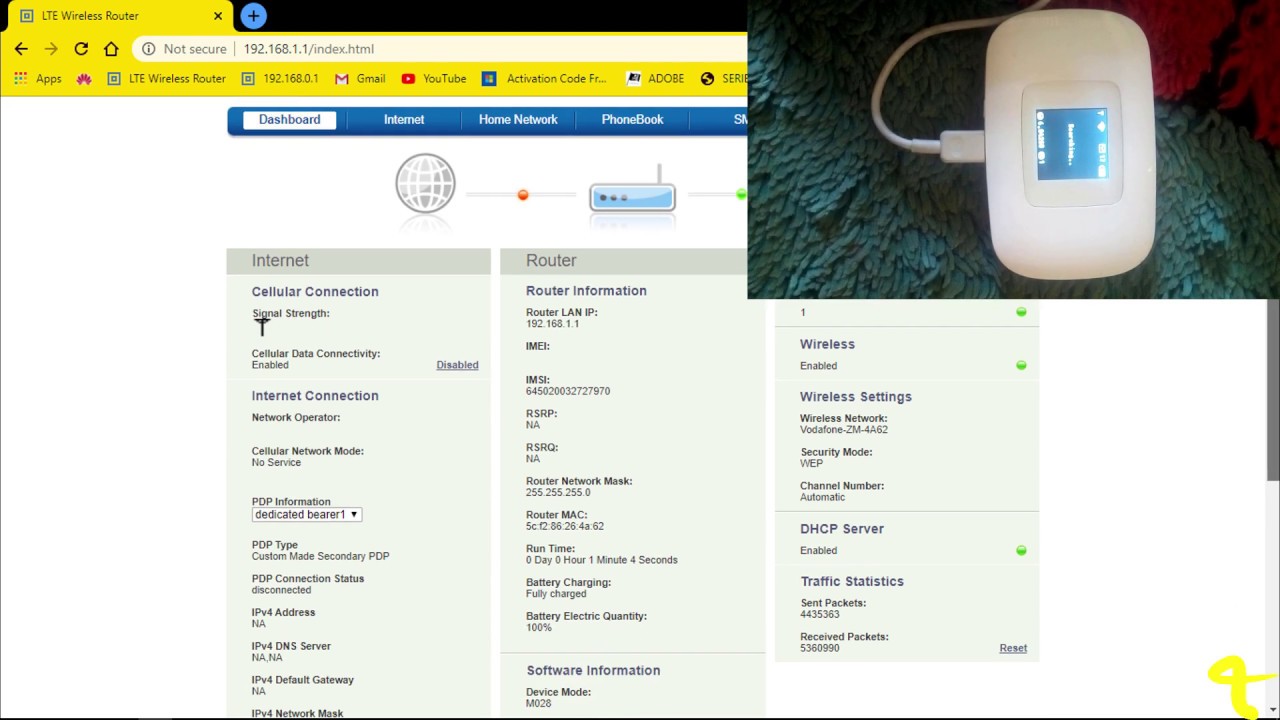The height and width of the screenshot is (720, 1280).
Task: Click the Run Time value
Action: click(x=602, y=560)
